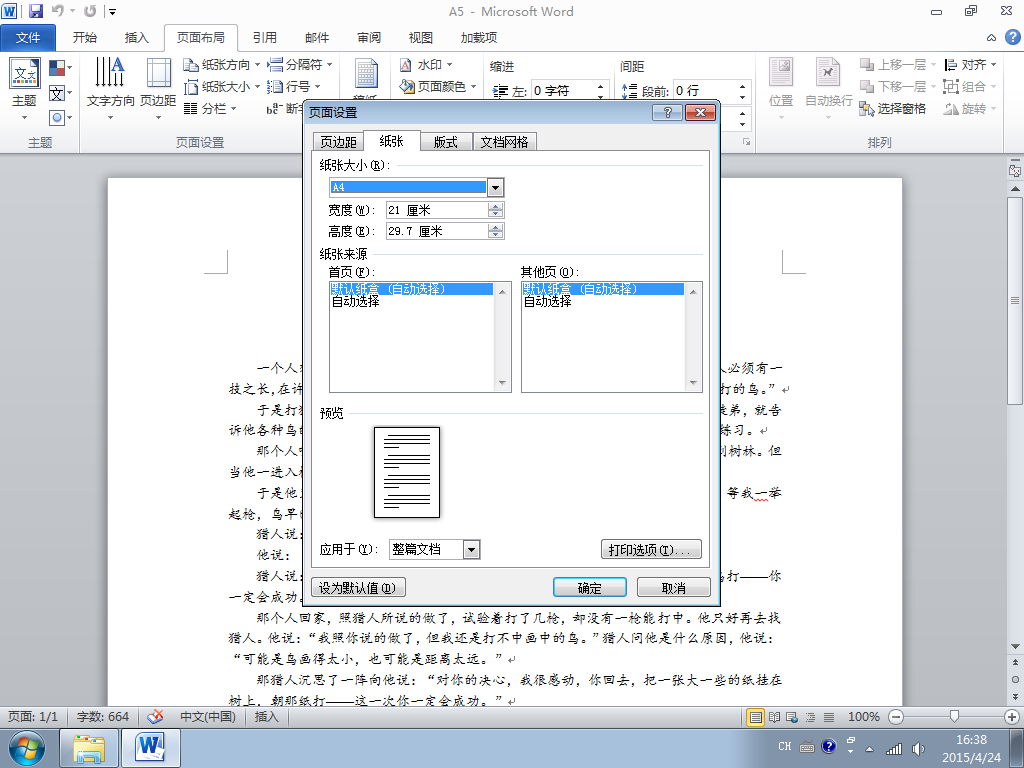
Task: Switch to the References (引用) ribbon tab
Action: [x=265, y=37]
